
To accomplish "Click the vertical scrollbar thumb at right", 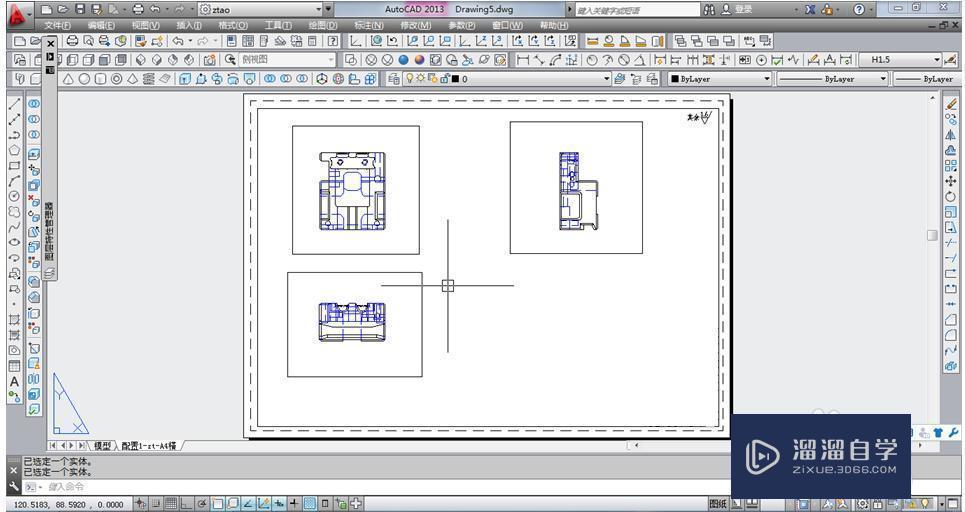I will point(932,236).
